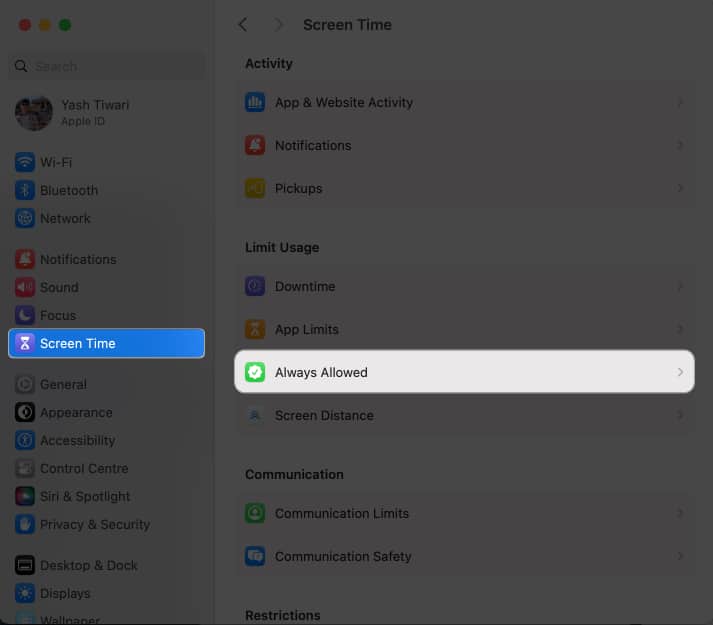
Task: Select Control Centre text in sidebar
Action: point(84,469)
